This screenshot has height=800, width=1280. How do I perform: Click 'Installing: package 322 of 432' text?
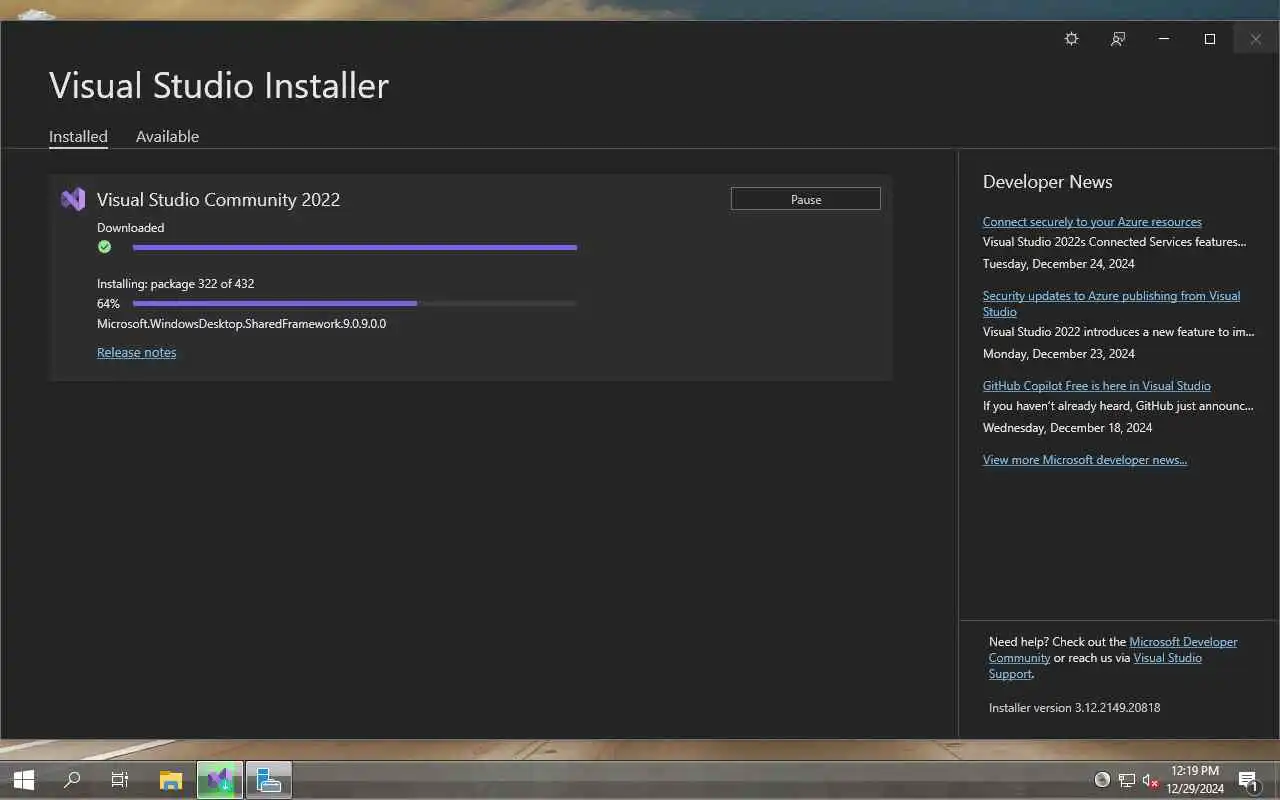[175, 284]
